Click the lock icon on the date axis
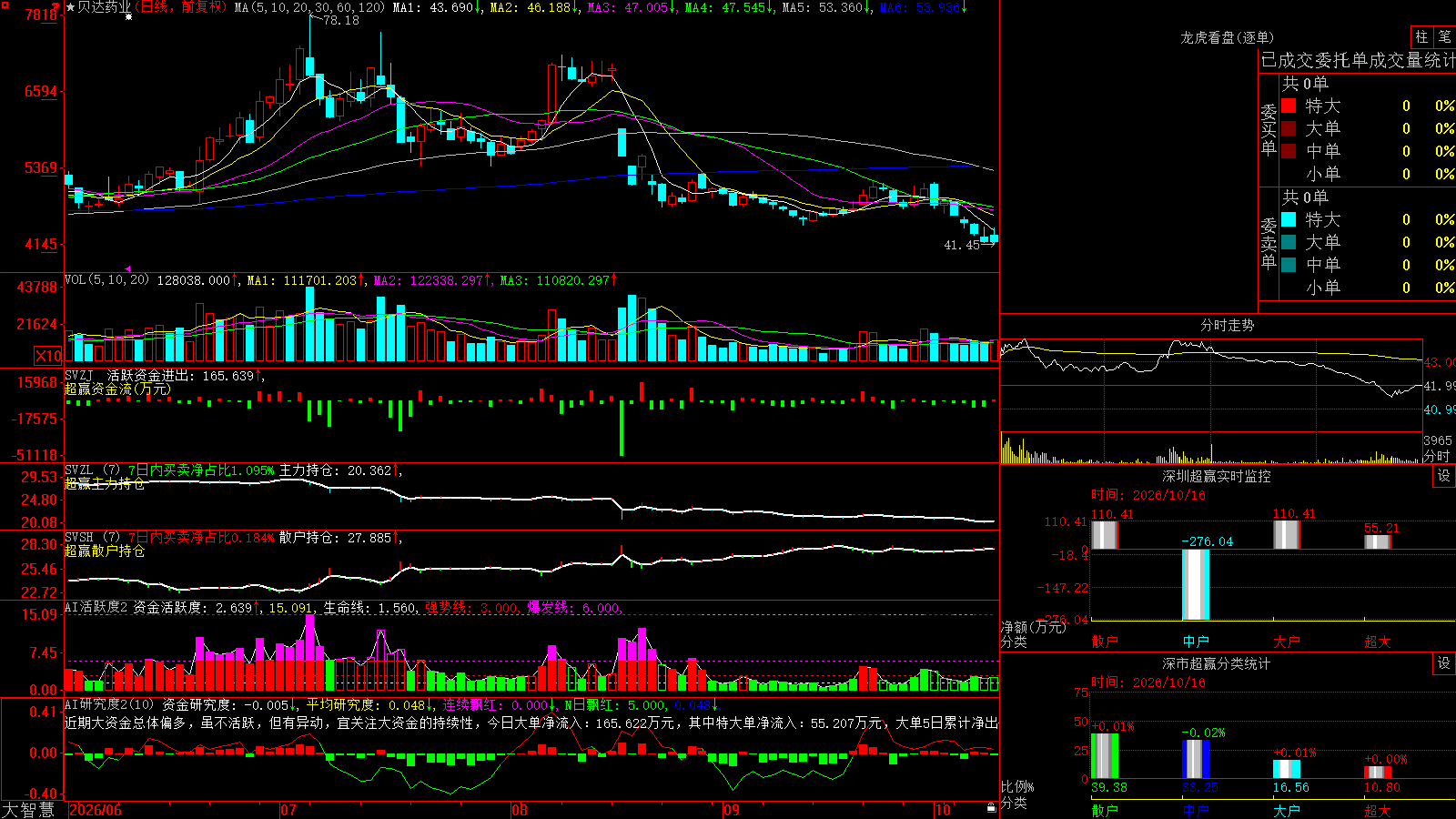Screen dimensions: 1456x819 (992, 808)
